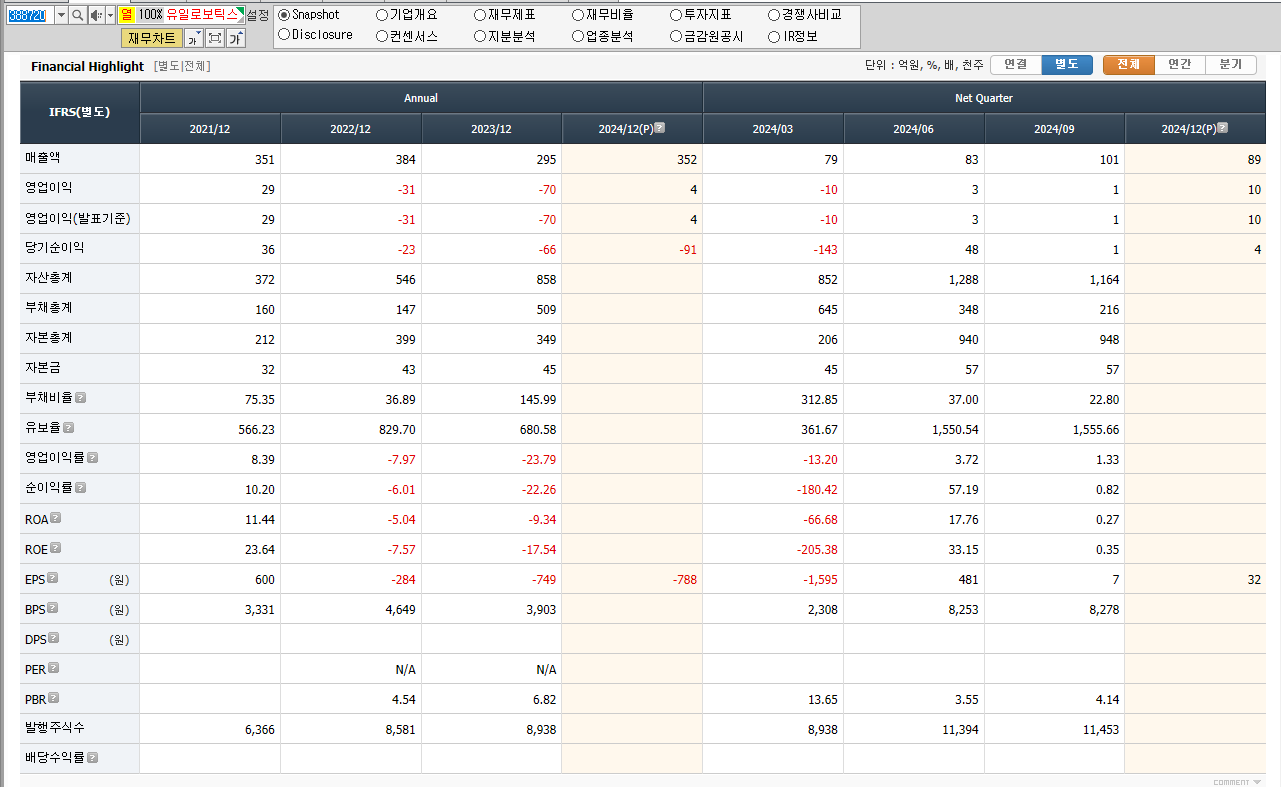Switch to the 연간 period tab
The width and height of the screenshot is (1281, 787).
tap(1180, 64)
